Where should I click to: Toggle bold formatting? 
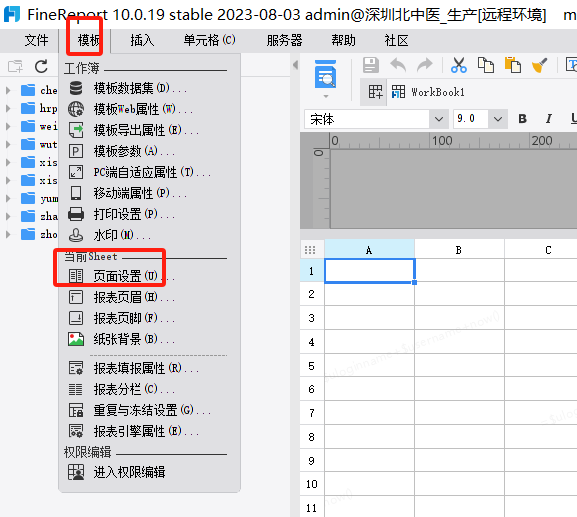coord(522,119)
